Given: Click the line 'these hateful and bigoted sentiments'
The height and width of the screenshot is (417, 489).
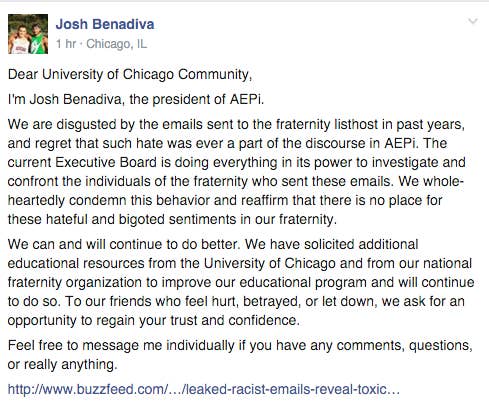Looking at the screenshot, I should (172, 220).
